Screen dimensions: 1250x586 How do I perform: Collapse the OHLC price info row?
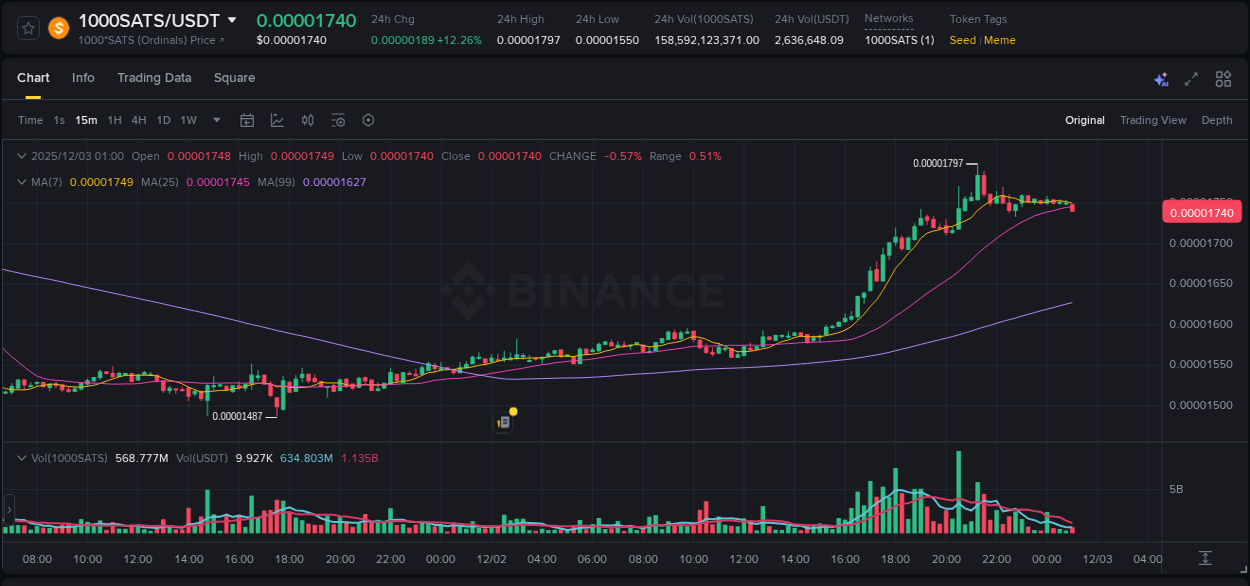pyautogui.click(x=20, y=156)
